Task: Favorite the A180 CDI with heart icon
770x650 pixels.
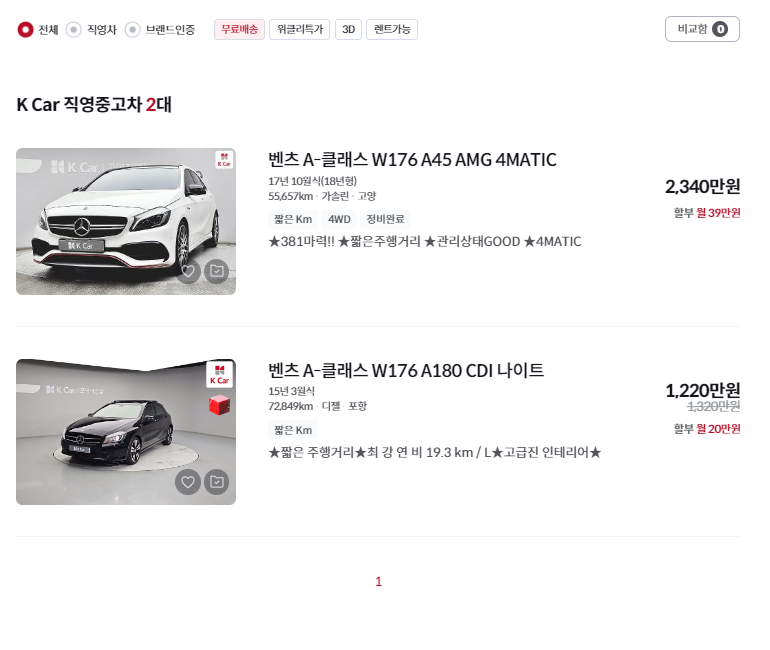Action: pyautogui.click(x=188, y=482)
